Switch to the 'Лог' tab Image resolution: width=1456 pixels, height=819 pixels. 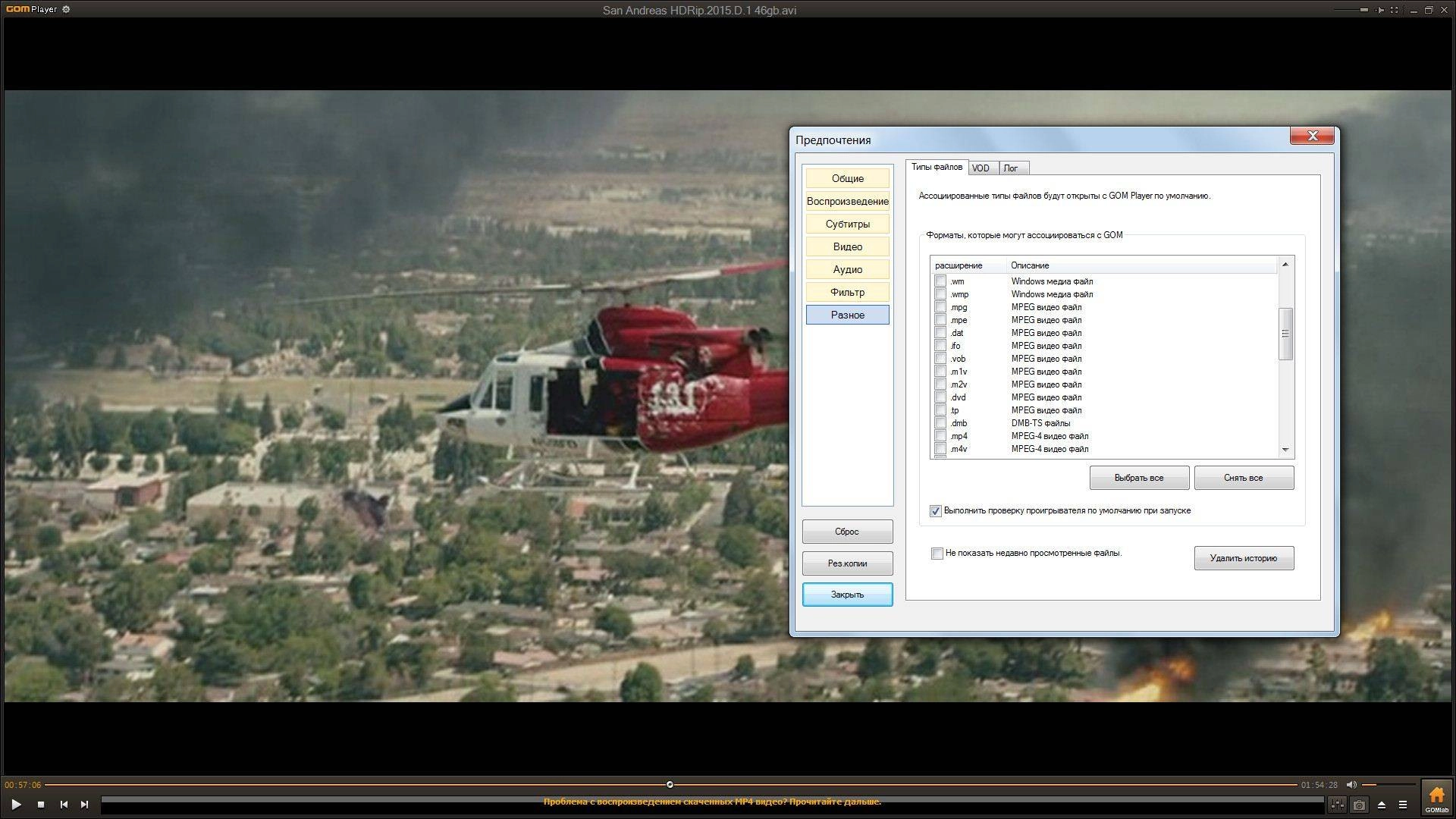1014,168
